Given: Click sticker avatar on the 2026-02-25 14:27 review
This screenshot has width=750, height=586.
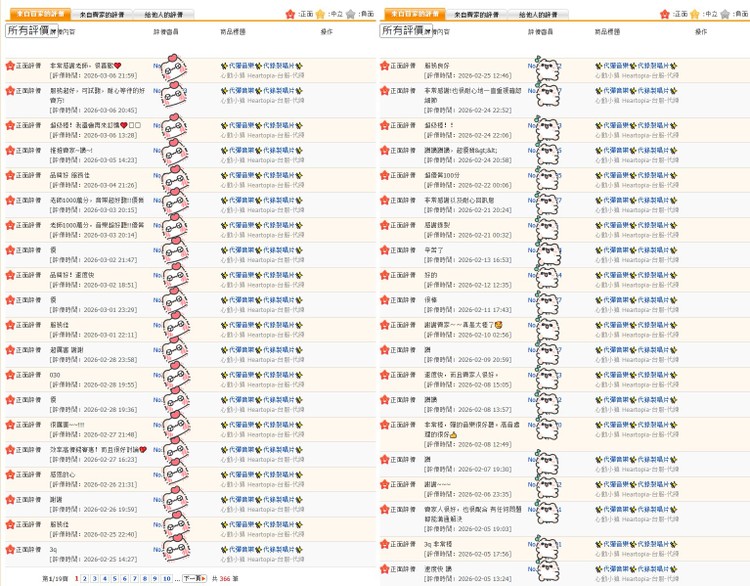Looking at the screenshot, I should click(x=174, y=553).
